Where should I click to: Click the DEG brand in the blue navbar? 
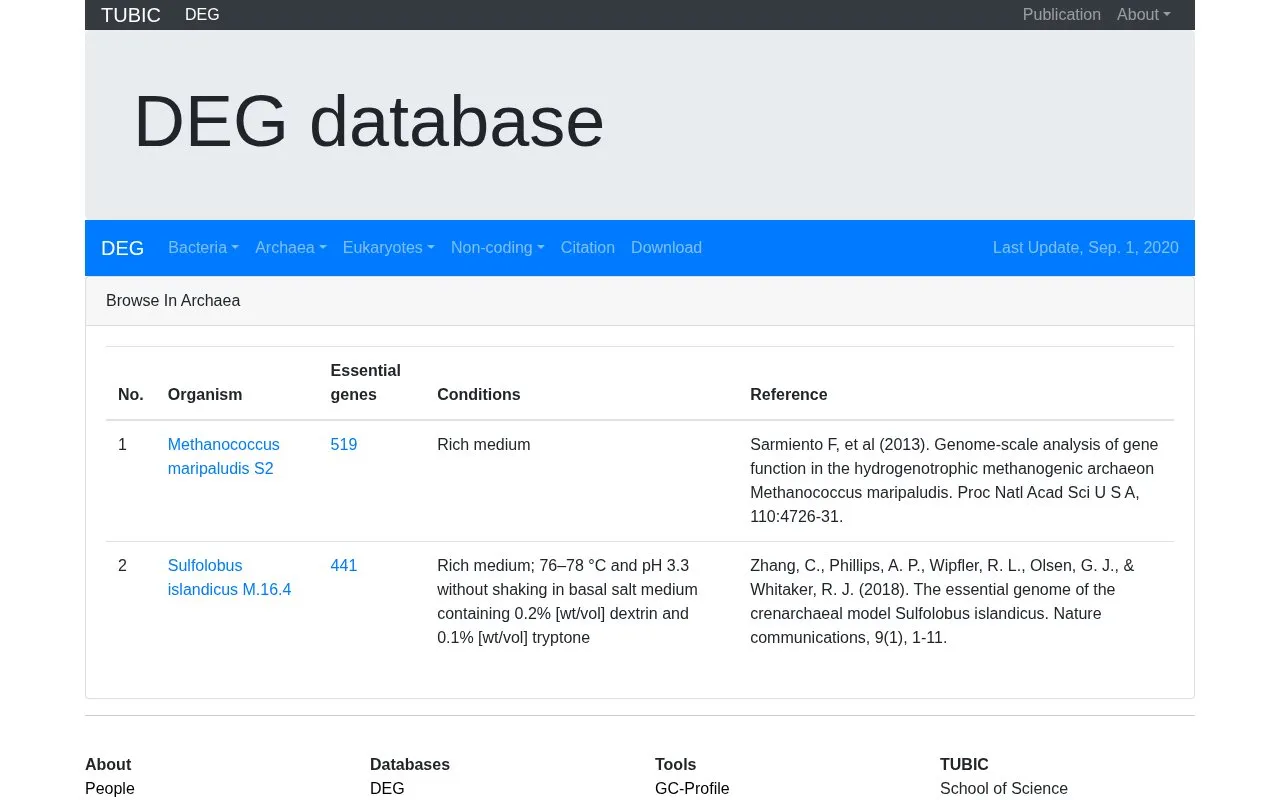[x=122, y=248]
